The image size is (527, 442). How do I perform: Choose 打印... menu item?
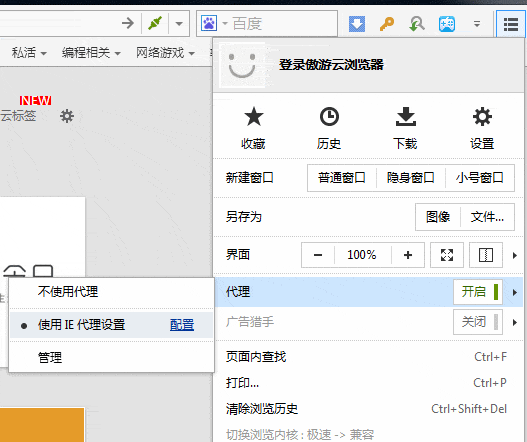coord(368,383)
